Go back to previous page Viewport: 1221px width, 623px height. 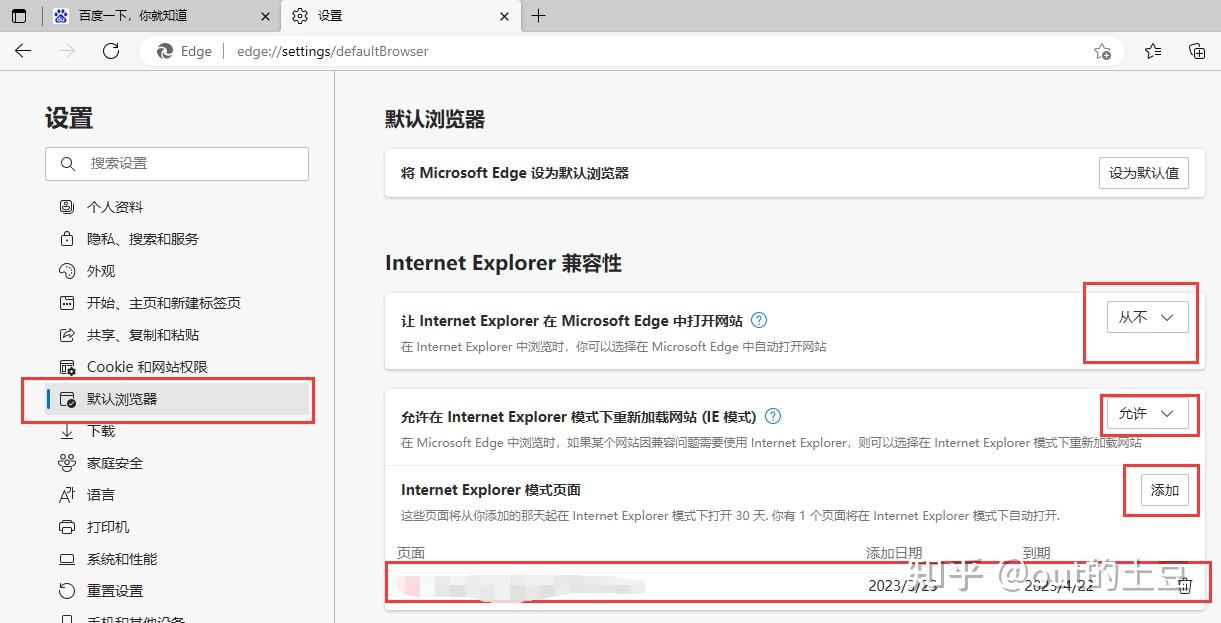23,51
